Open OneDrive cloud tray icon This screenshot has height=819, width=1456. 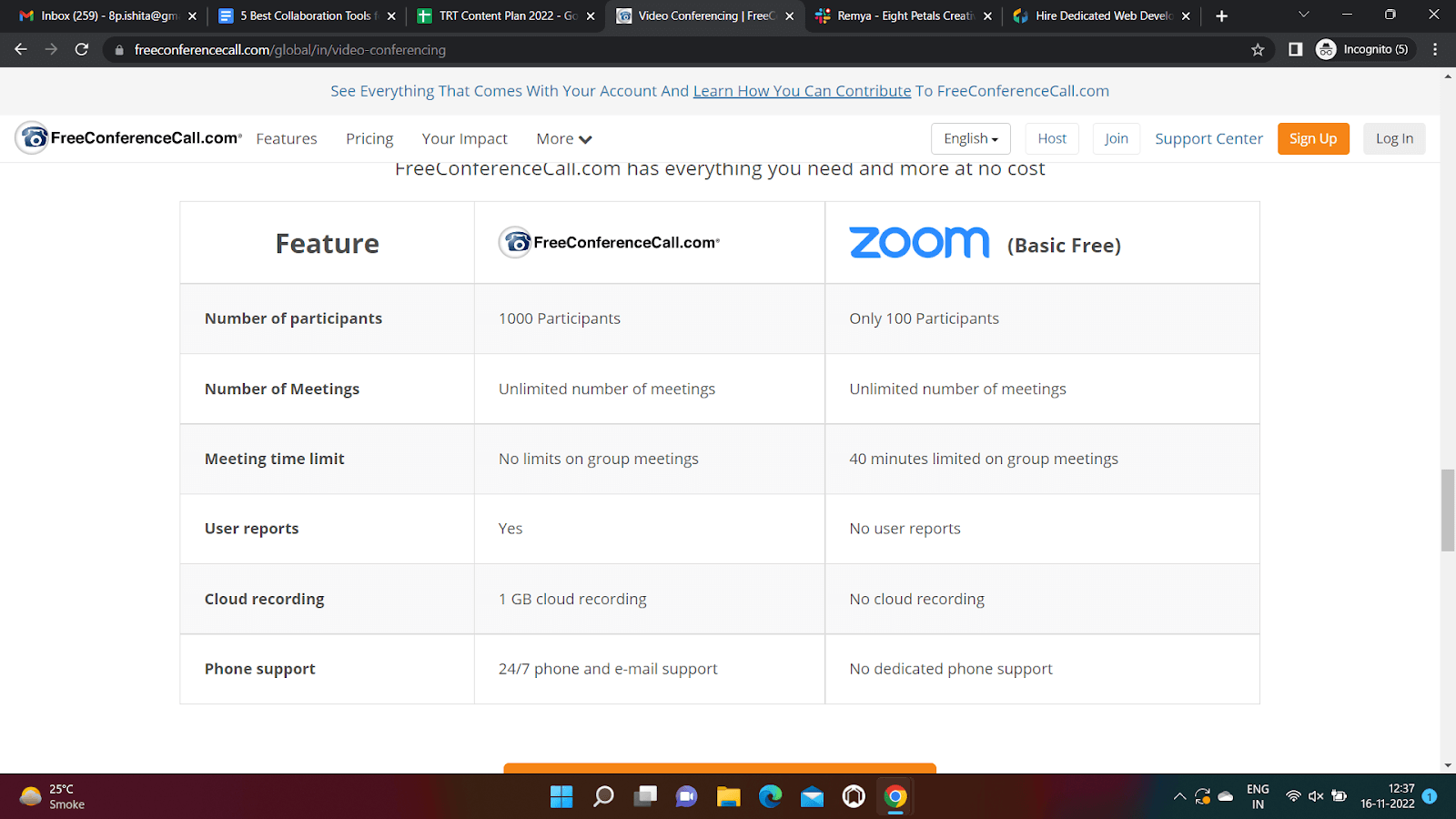[x=1226, y=796]
